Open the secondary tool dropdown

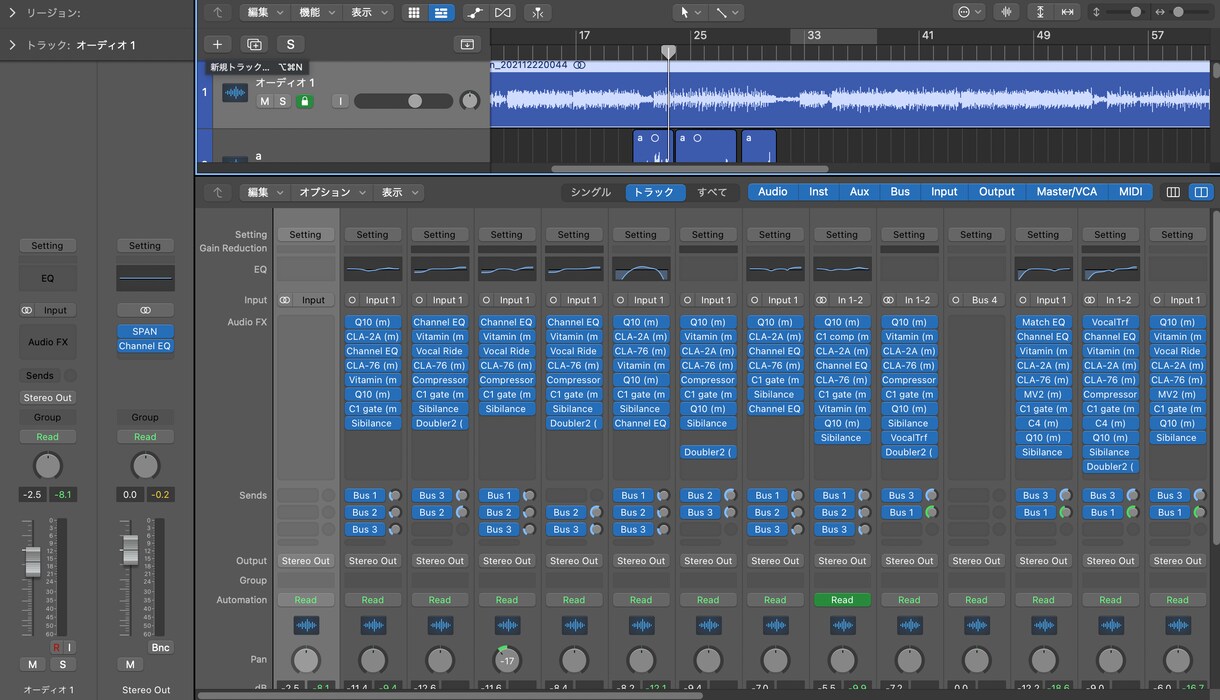click(726, 12)
